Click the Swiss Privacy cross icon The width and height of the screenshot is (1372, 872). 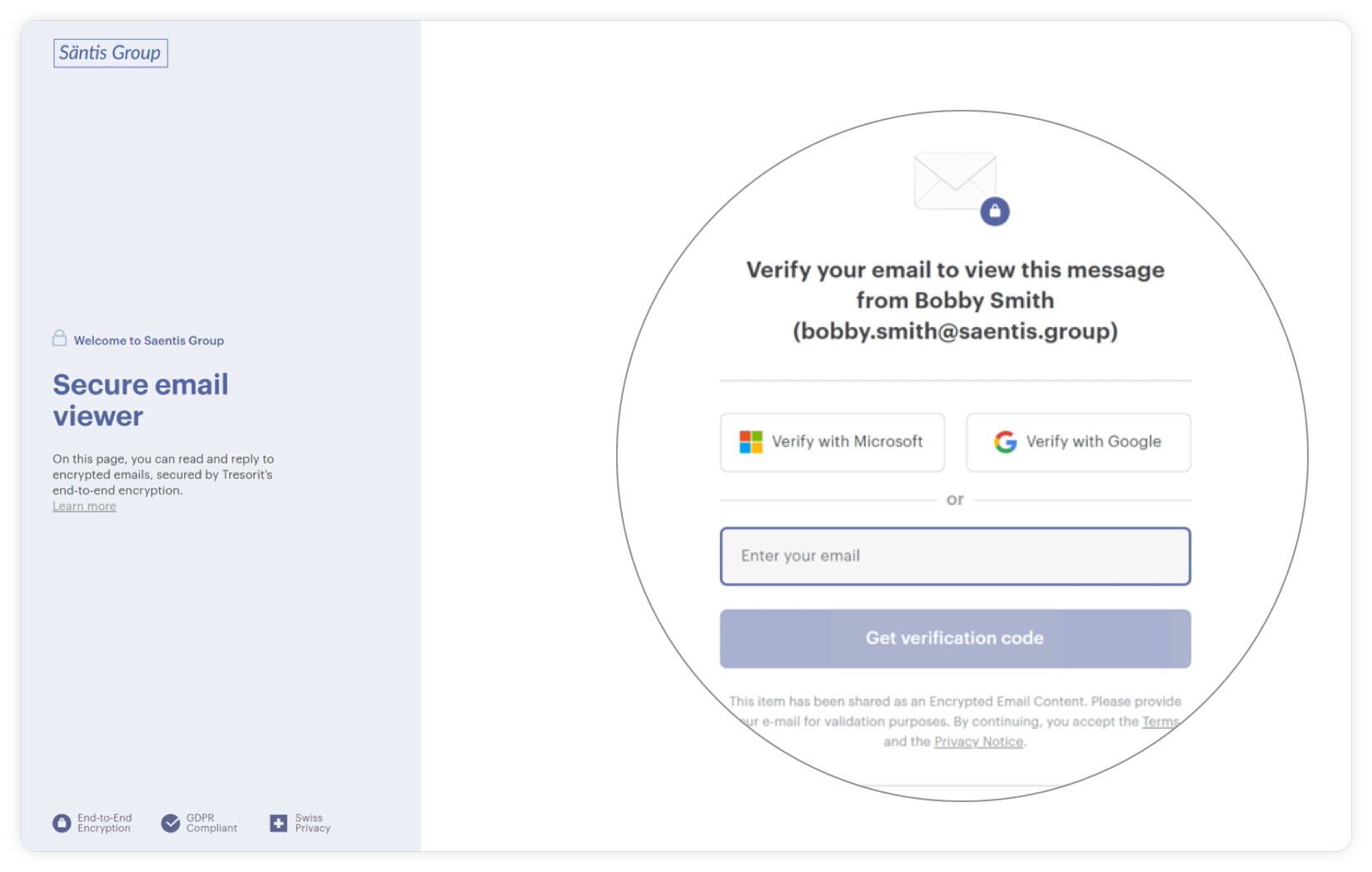click(278, 823)
